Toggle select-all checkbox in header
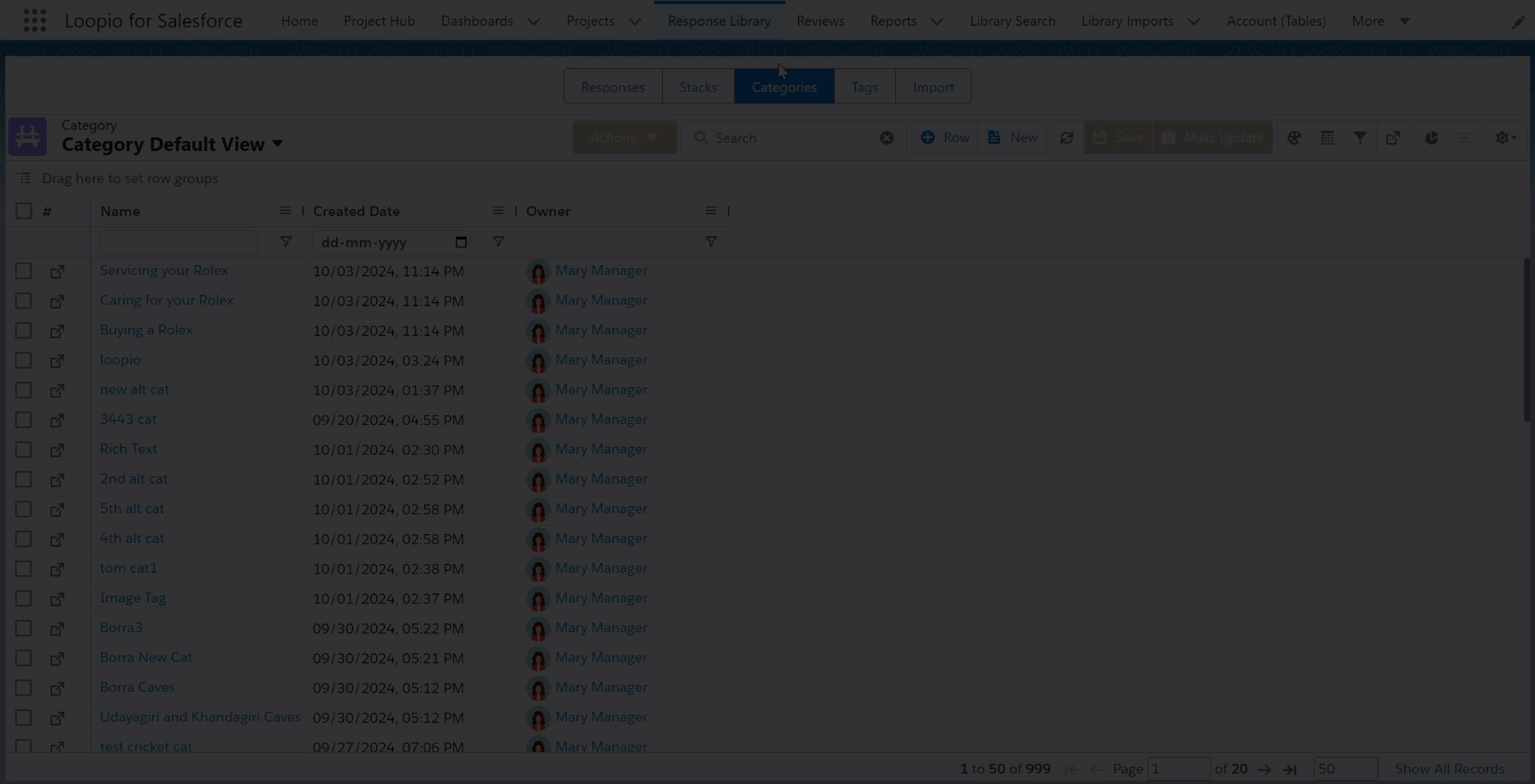The width and height of the screenshot is (1535, 784). 23,210
